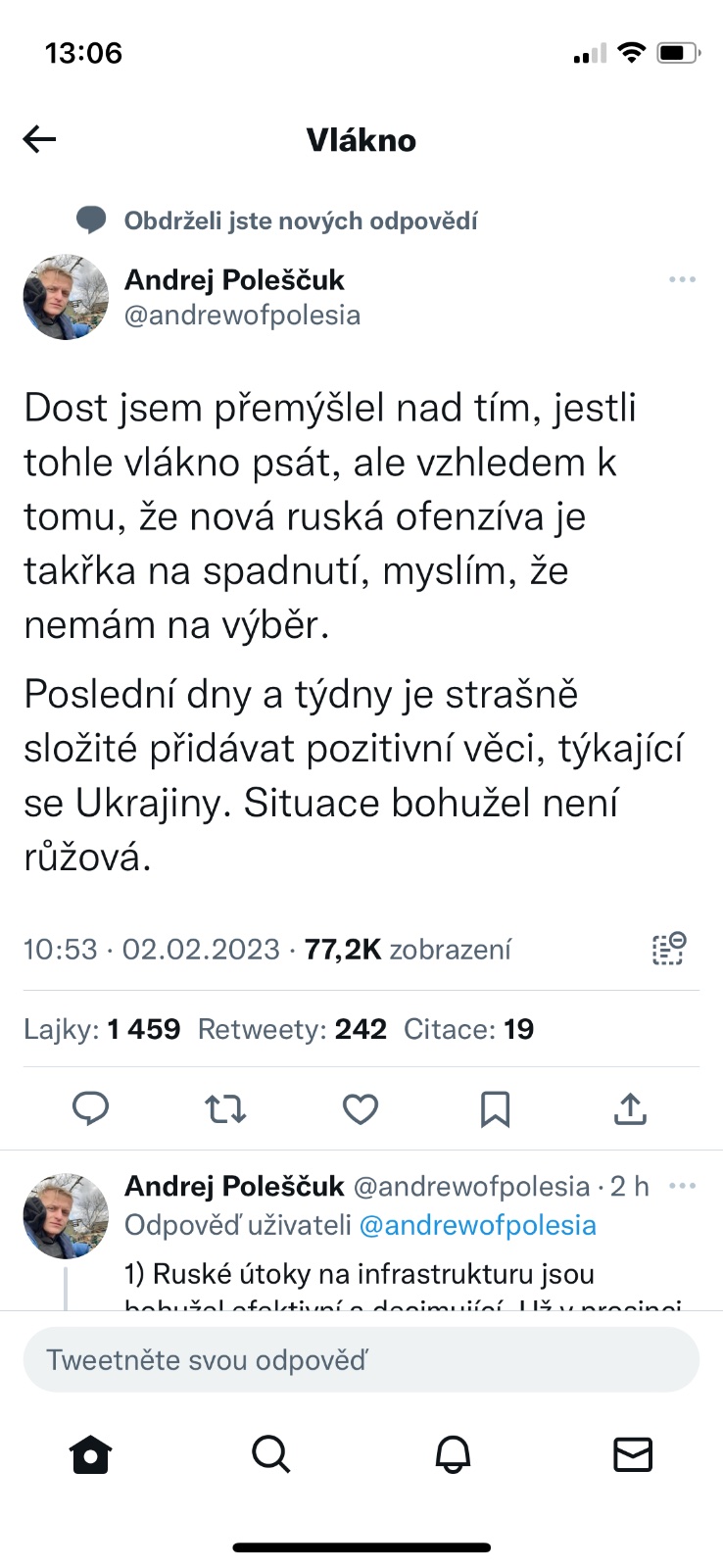Open the Citace: 19 quotes list
Image resolution: width=723 pixels, height=1568 pixels.
468,1029
